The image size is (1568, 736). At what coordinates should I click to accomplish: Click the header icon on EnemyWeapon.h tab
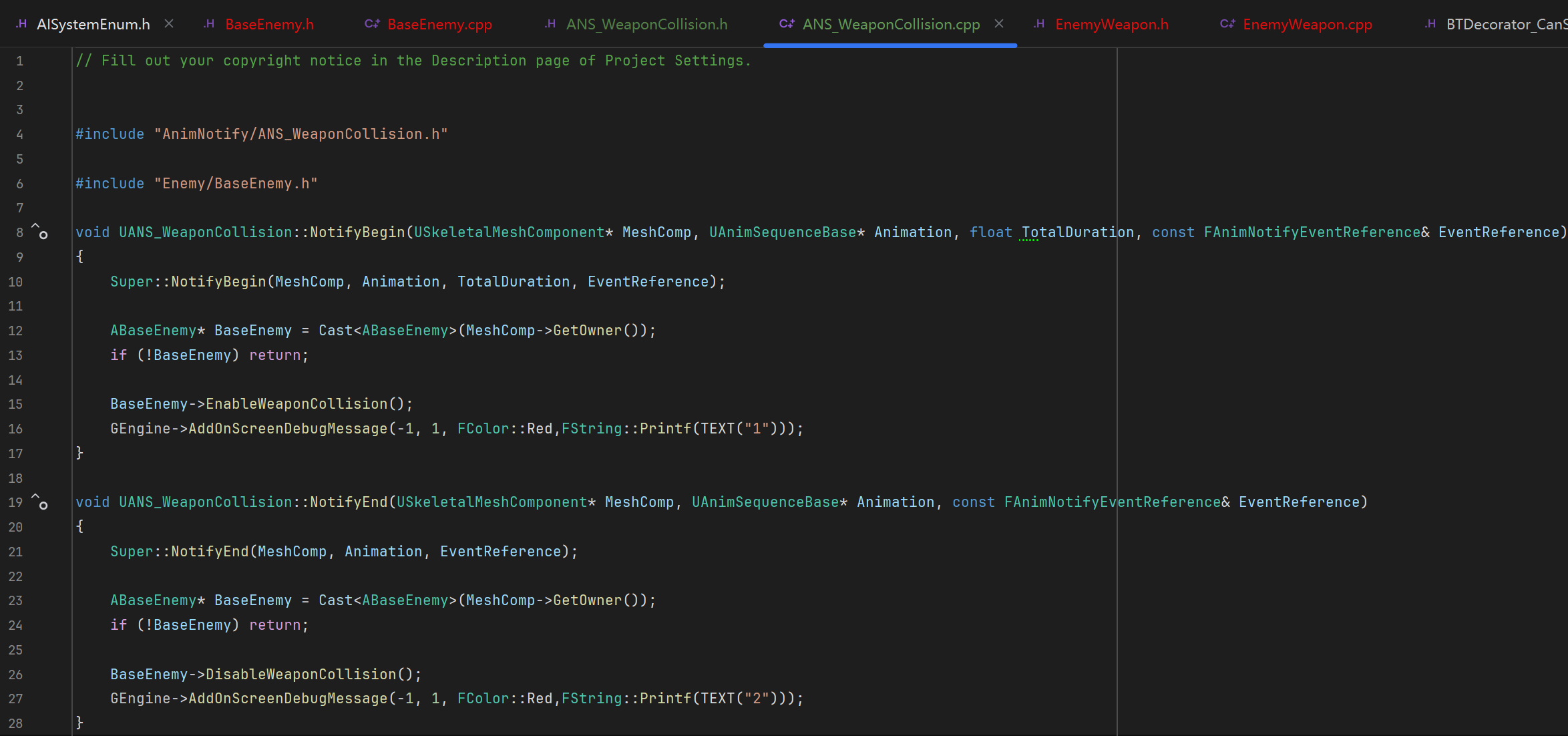[x=1039, y=24]
